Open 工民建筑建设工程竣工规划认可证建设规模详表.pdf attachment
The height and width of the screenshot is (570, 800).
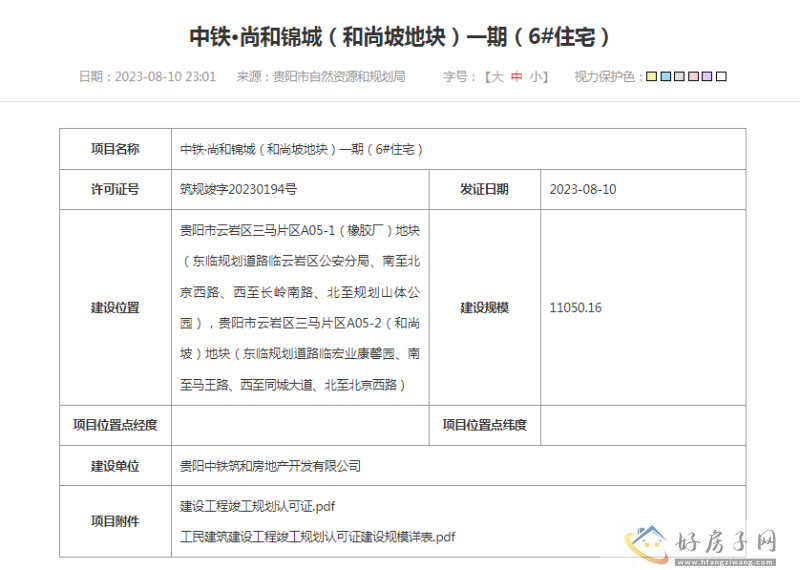(x=317, y=537)
